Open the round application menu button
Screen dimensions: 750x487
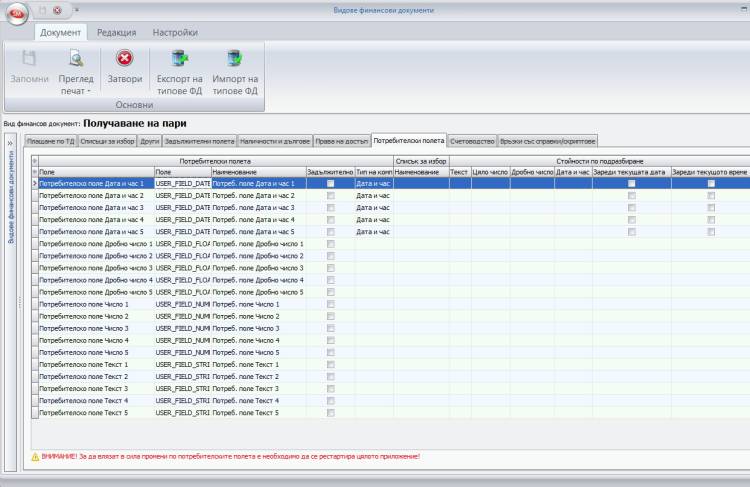click(x=17, y=13)
